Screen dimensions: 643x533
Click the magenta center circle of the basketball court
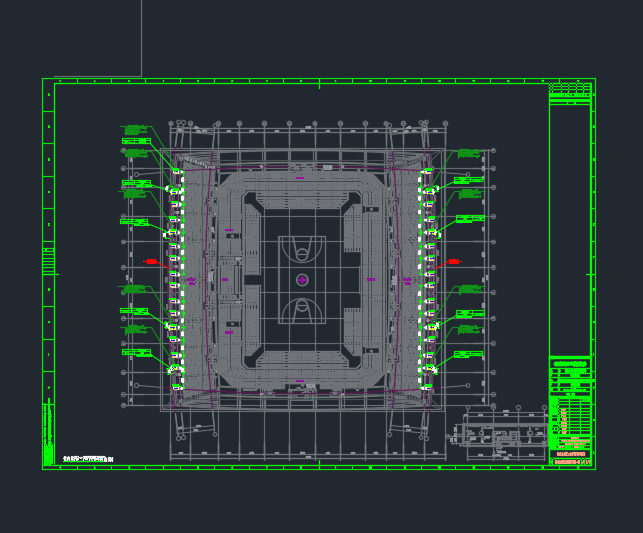302,280
